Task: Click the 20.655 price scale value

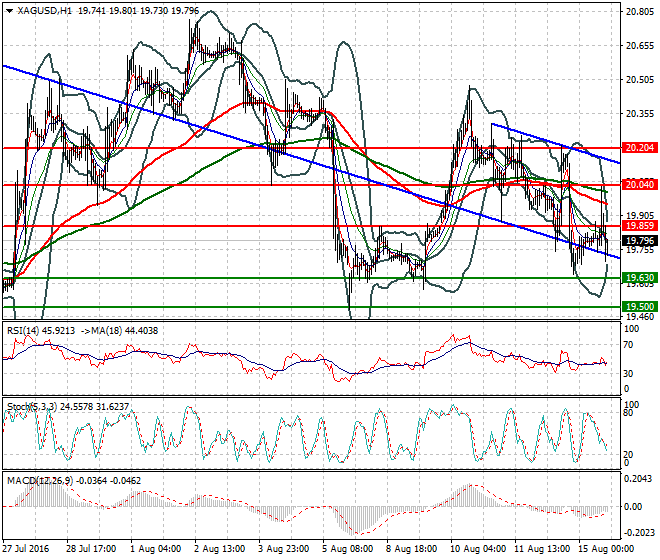Action: pyautogui.click(x=640, y=45)
